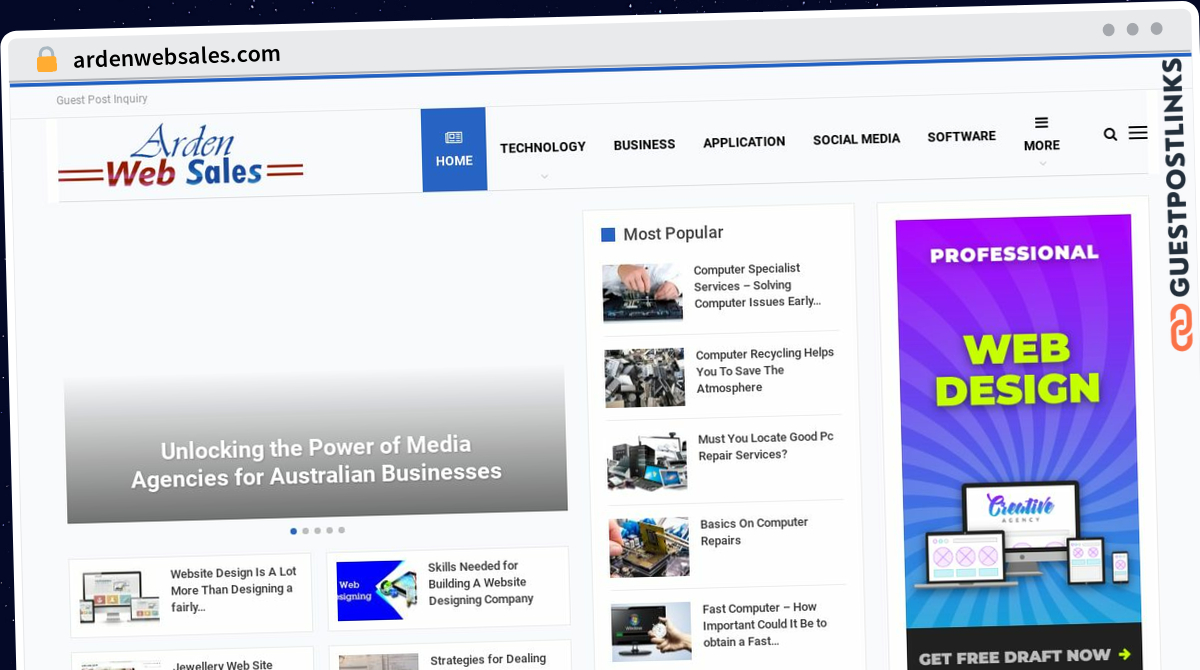Select the fourth slider dot
This screenshot has height=670, width=1200.
point(329,531)
